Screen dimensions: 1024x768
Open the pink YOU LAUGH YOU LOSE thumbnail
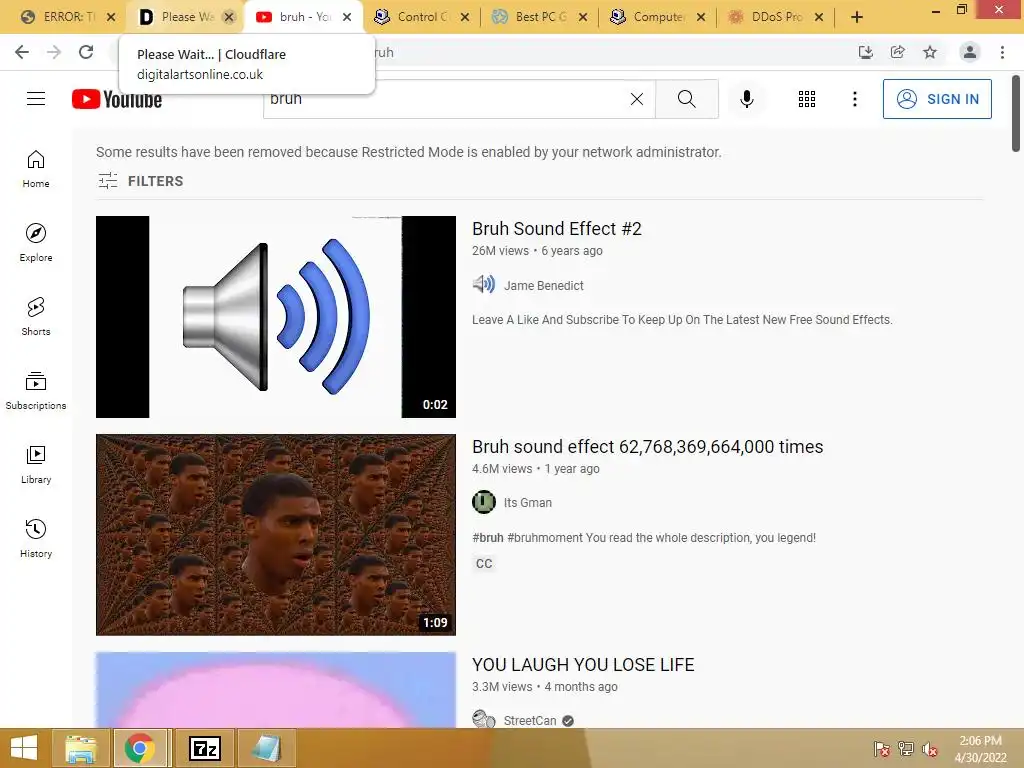(x=276, y=690)
